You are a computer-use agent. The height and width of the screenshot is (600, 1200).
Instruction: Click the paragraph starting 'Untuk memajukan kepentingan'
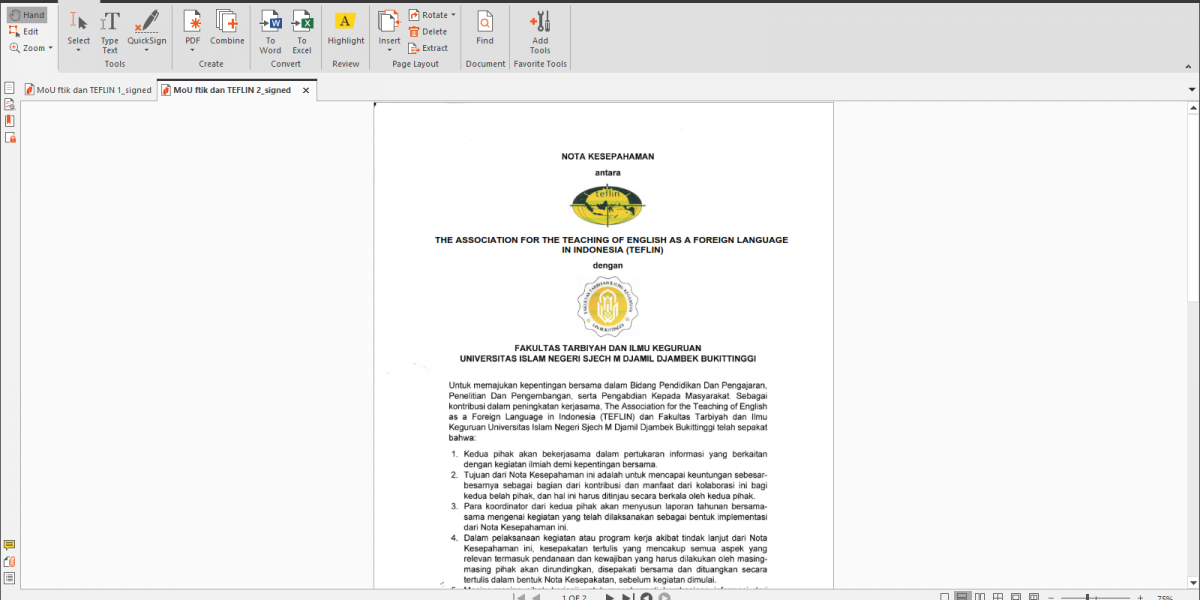(608, 411)
